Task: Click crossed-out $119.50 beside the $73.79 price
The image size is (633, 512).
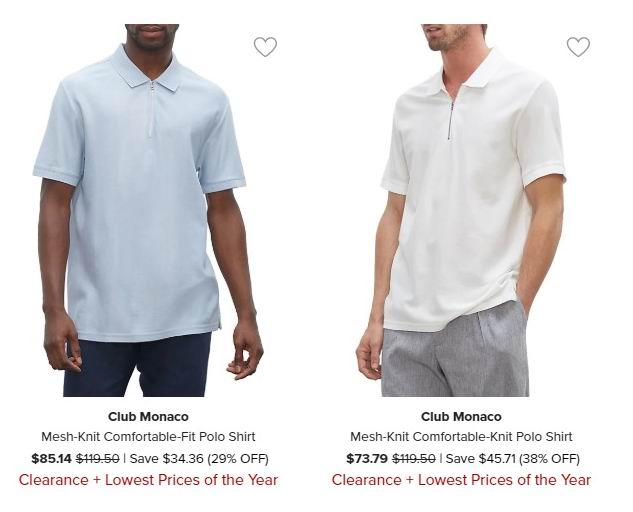Action: (x=414, y=459)
